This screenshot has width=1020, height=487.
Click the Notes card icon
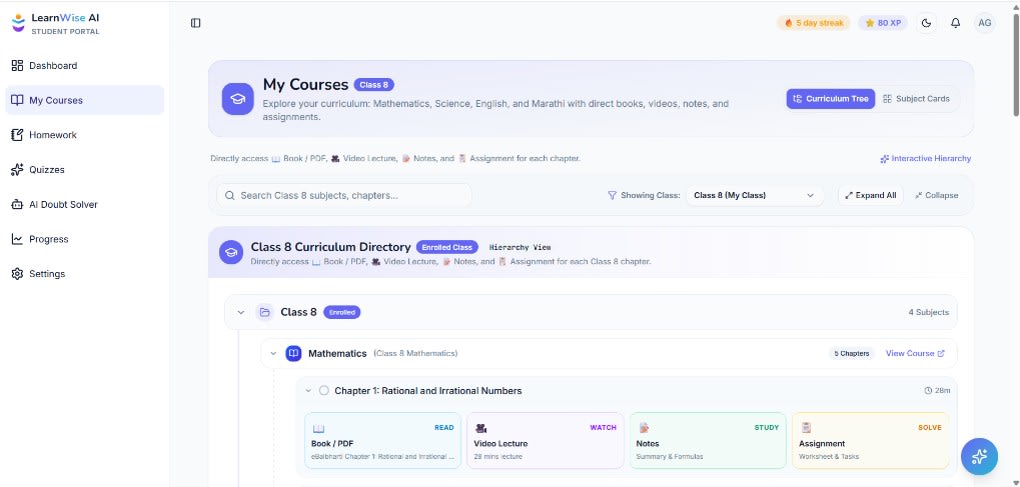[x=643, y=428]
